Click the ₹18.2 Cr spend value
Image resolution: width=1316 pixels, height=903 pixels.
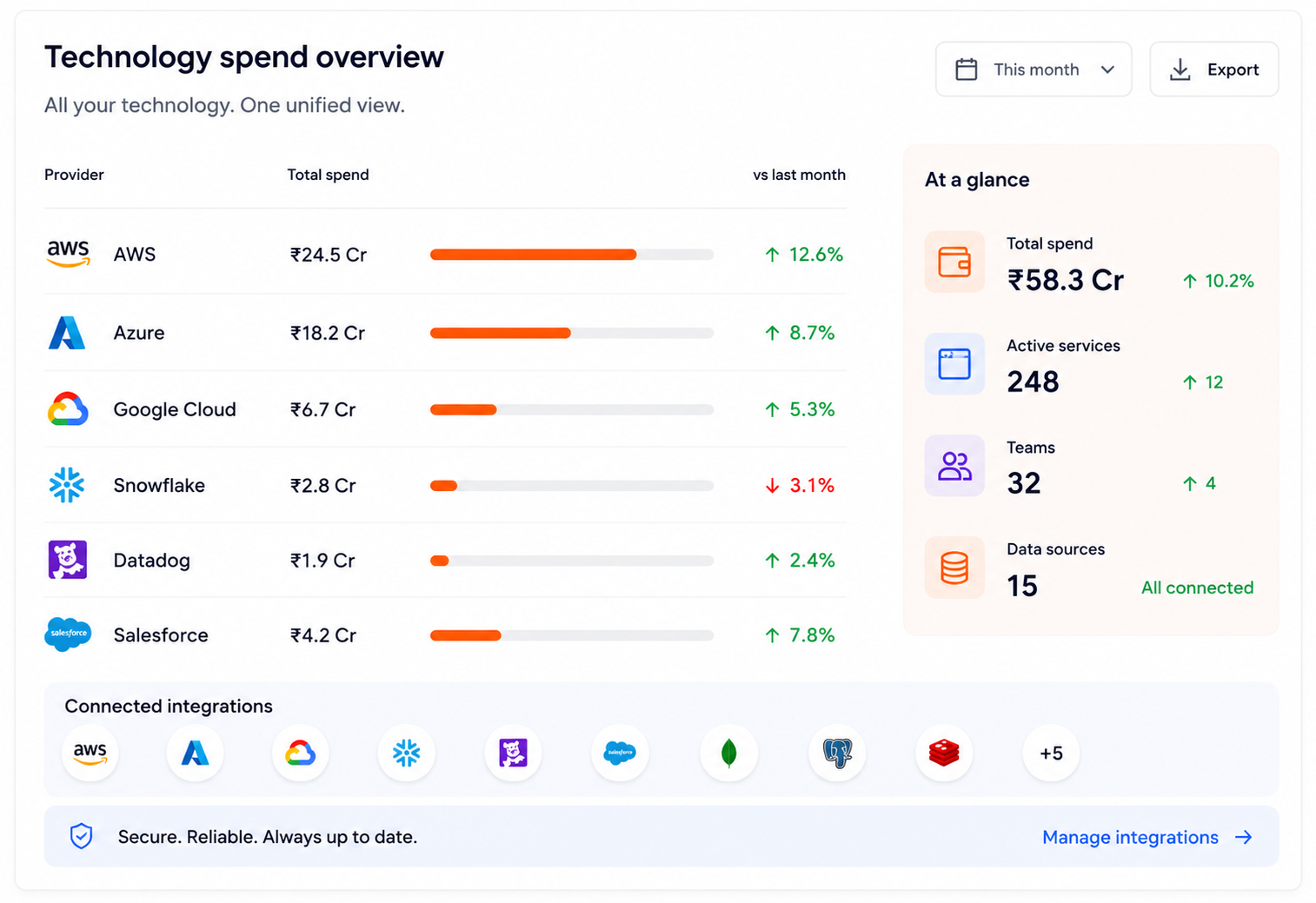(327, 333)
